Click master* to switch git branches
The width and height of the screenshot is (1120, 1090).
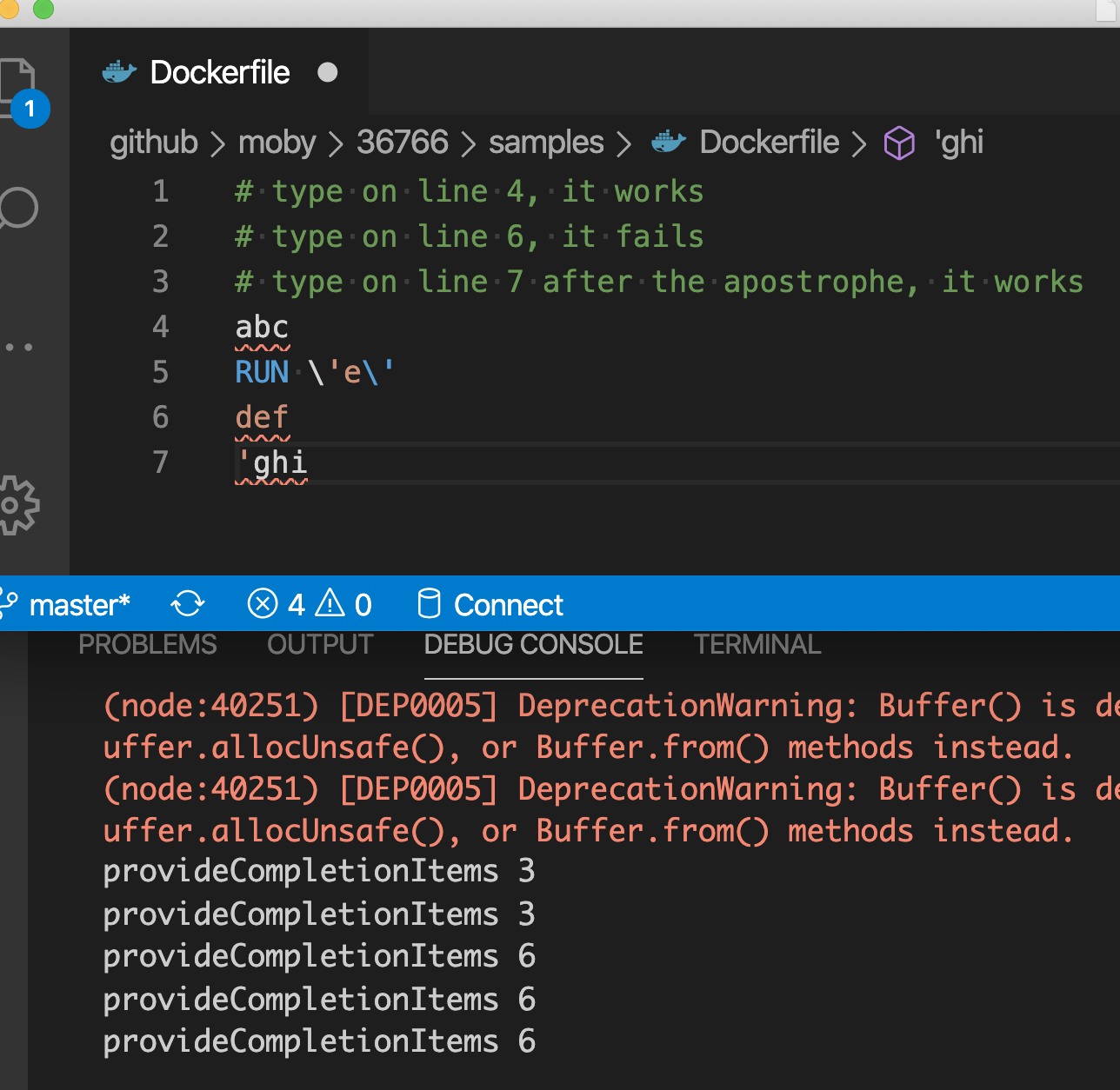(78, 604)
